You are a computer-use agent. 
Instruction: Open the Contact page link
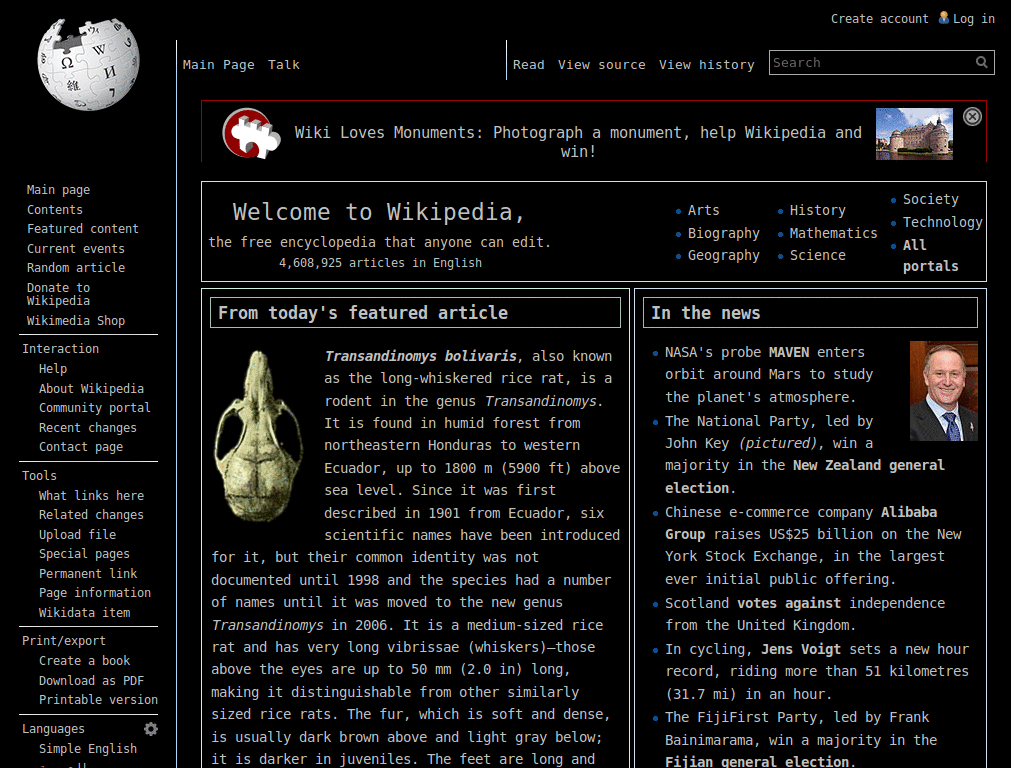[81, 447]
